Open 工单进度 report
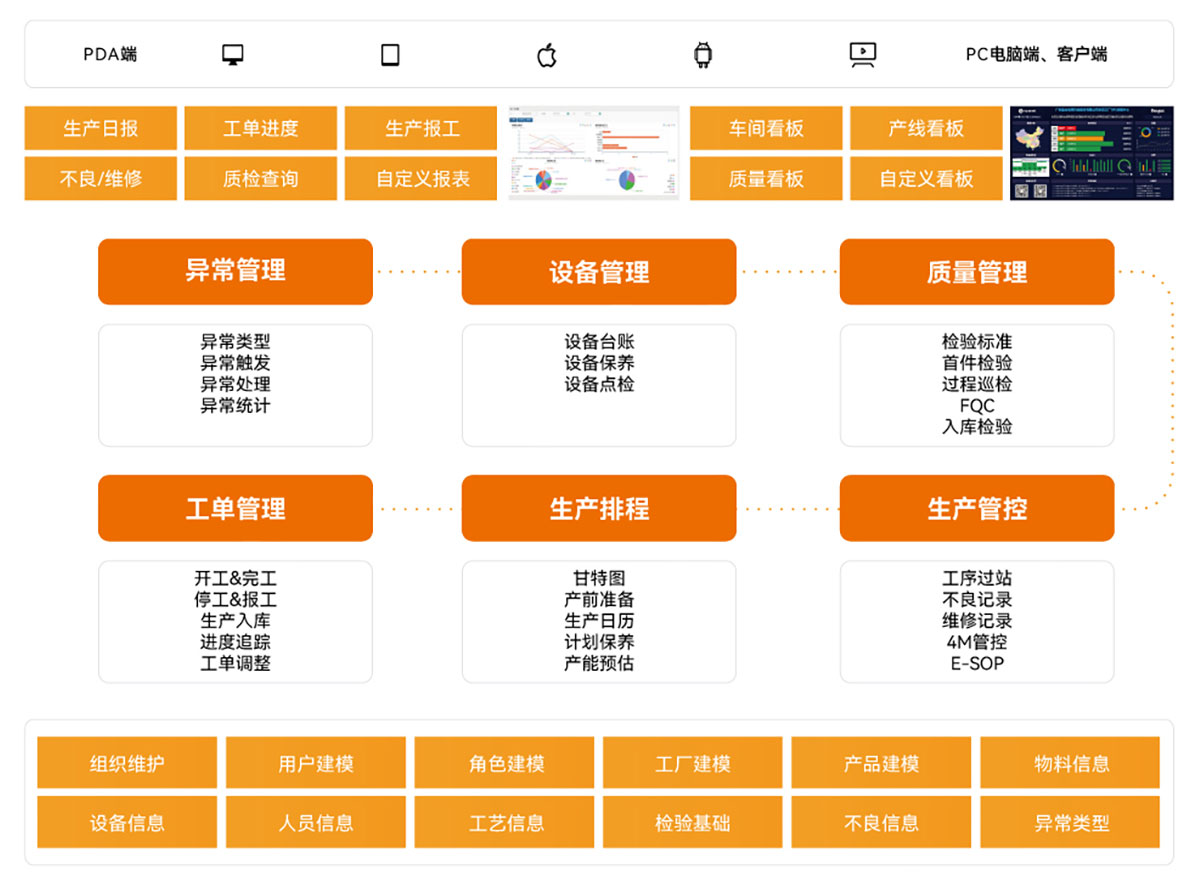 [261, 128]
